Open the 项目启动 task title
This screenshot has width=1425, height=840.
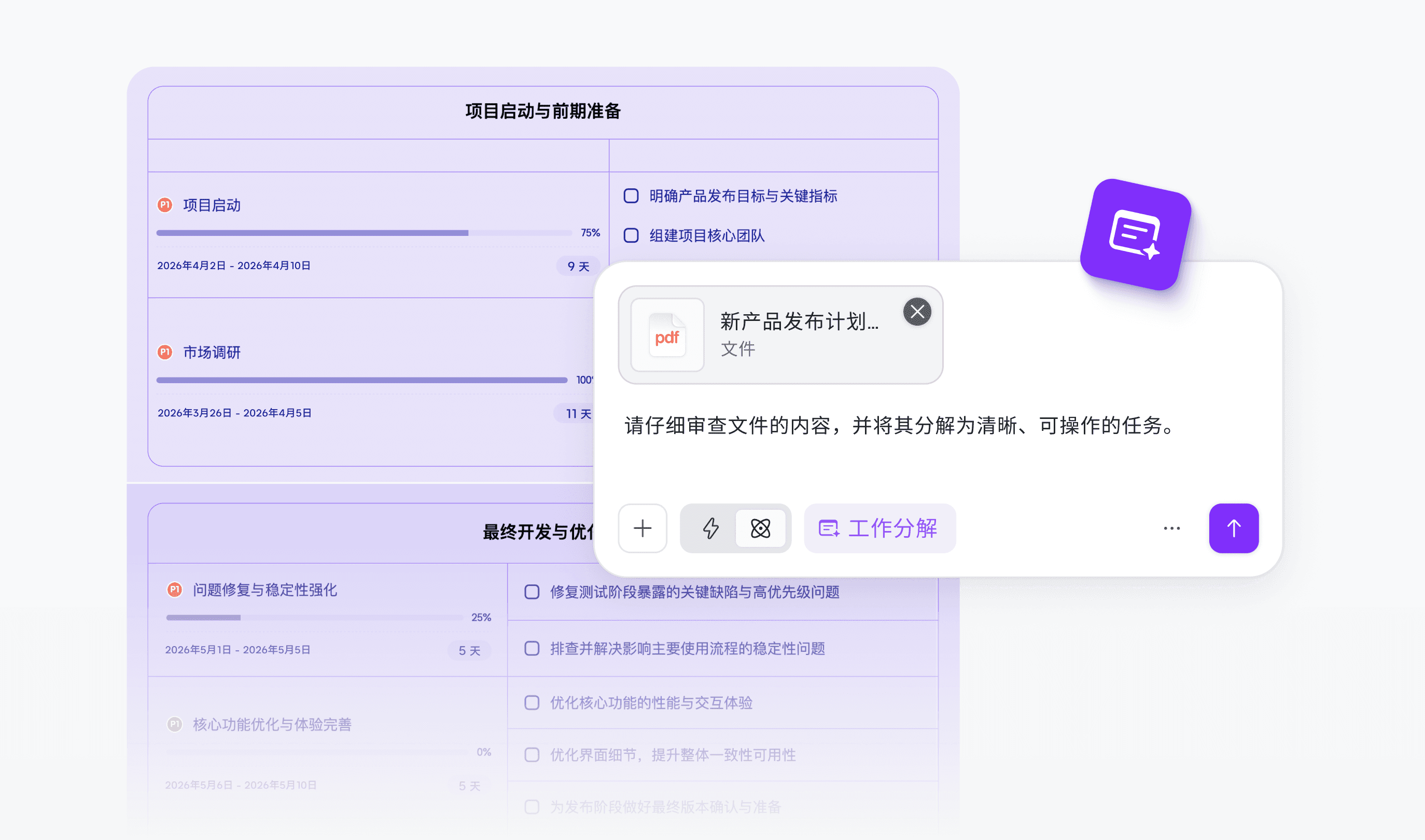click(x=212, y=205)
